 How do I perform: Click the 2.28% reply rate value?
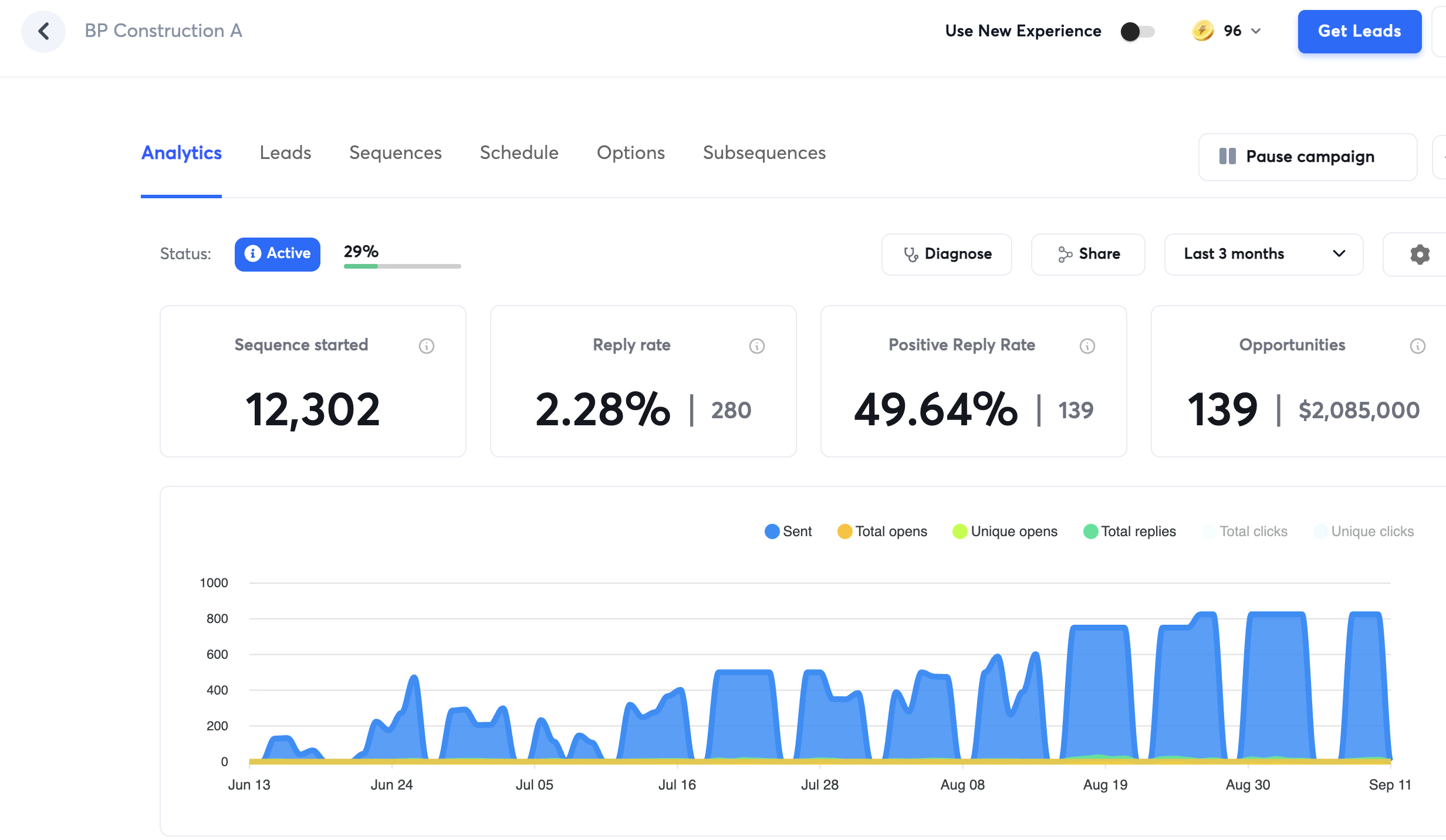click(603, 409)
